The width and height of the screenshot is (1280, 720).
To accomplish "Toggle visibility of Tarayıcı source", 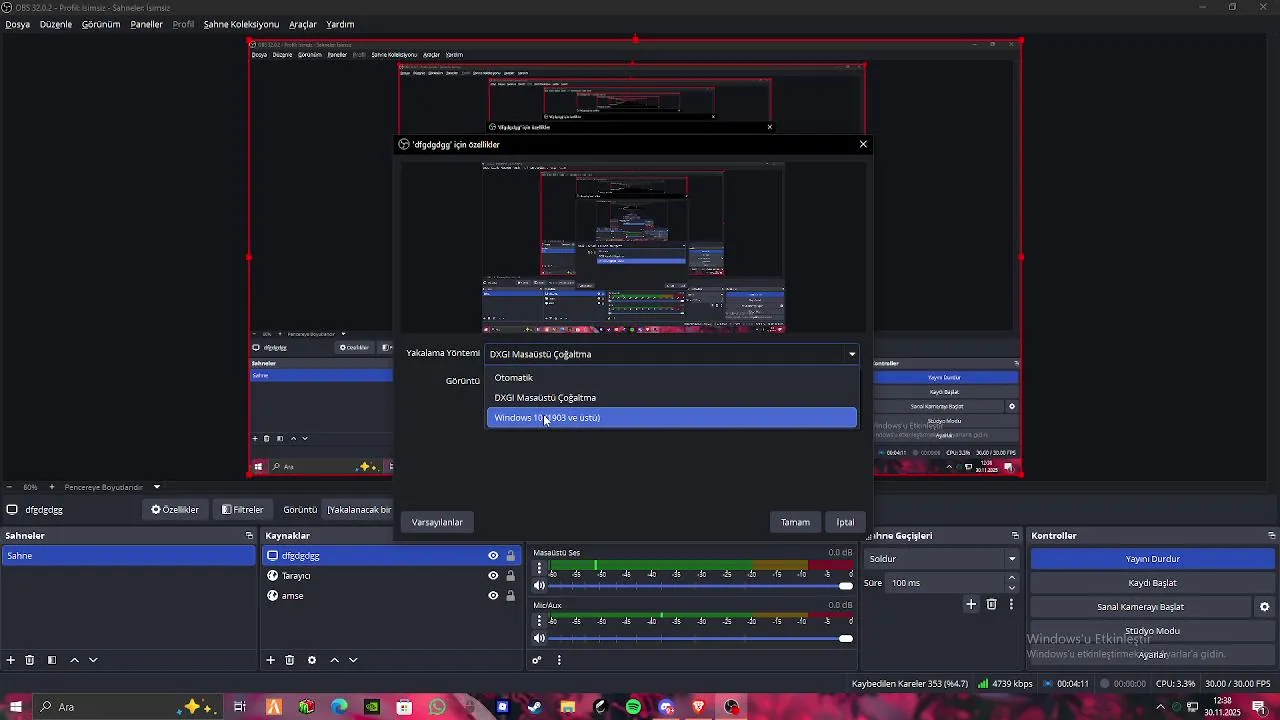I will pos(493,576).
